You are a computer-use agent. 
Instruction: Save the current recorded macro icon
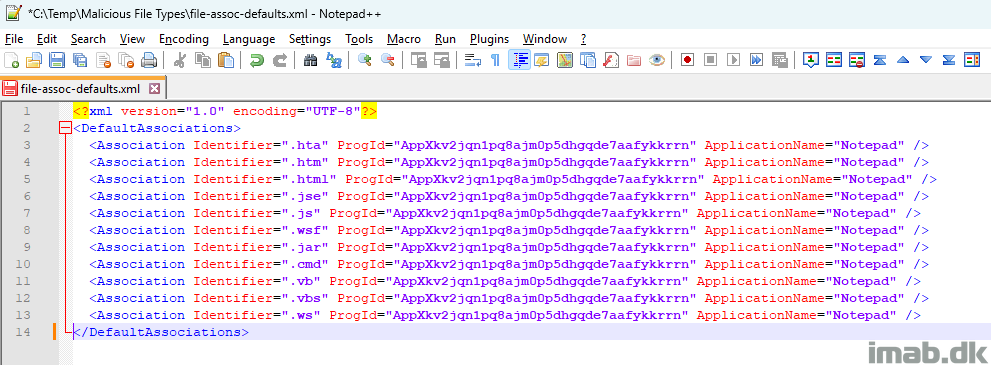(x=779, y=60)
